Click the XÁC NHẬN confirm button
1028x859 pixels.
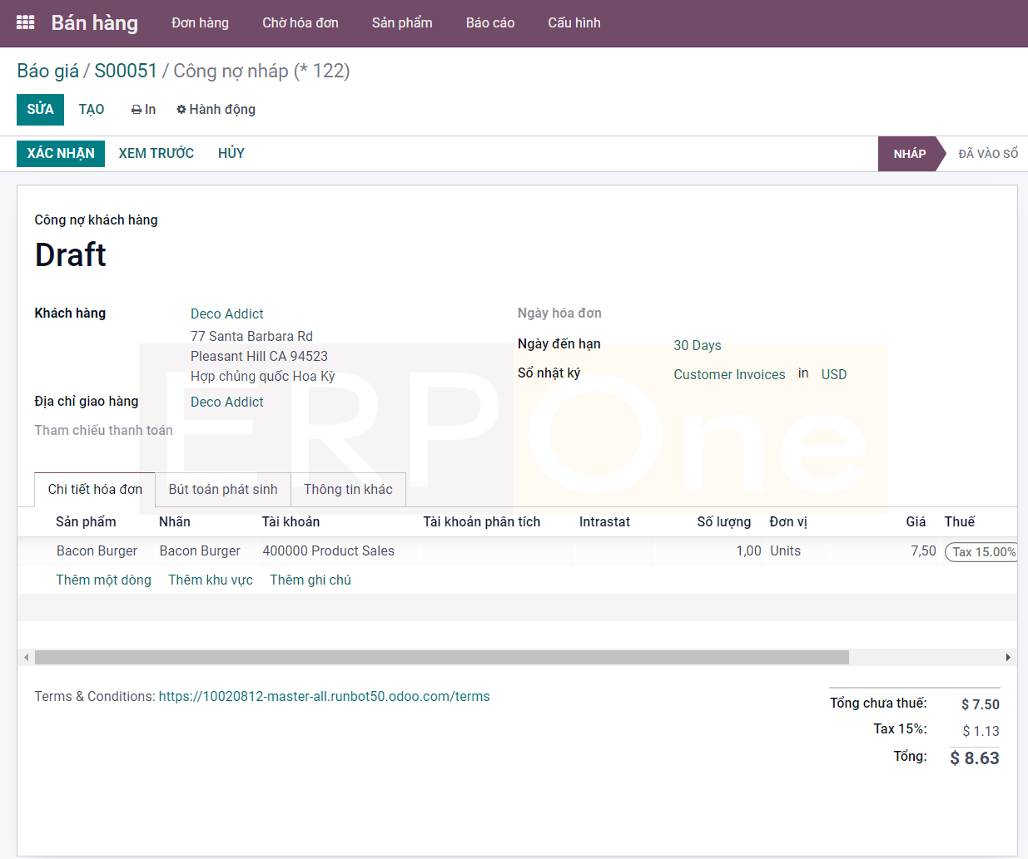60,153
